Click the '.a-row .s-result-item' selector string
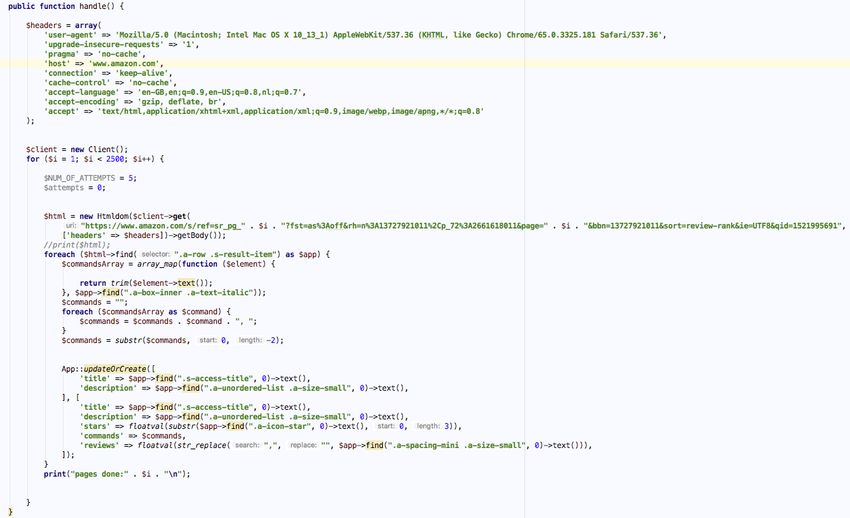The width and height of the screenshot is (850, 518). [x=227, y=254]
